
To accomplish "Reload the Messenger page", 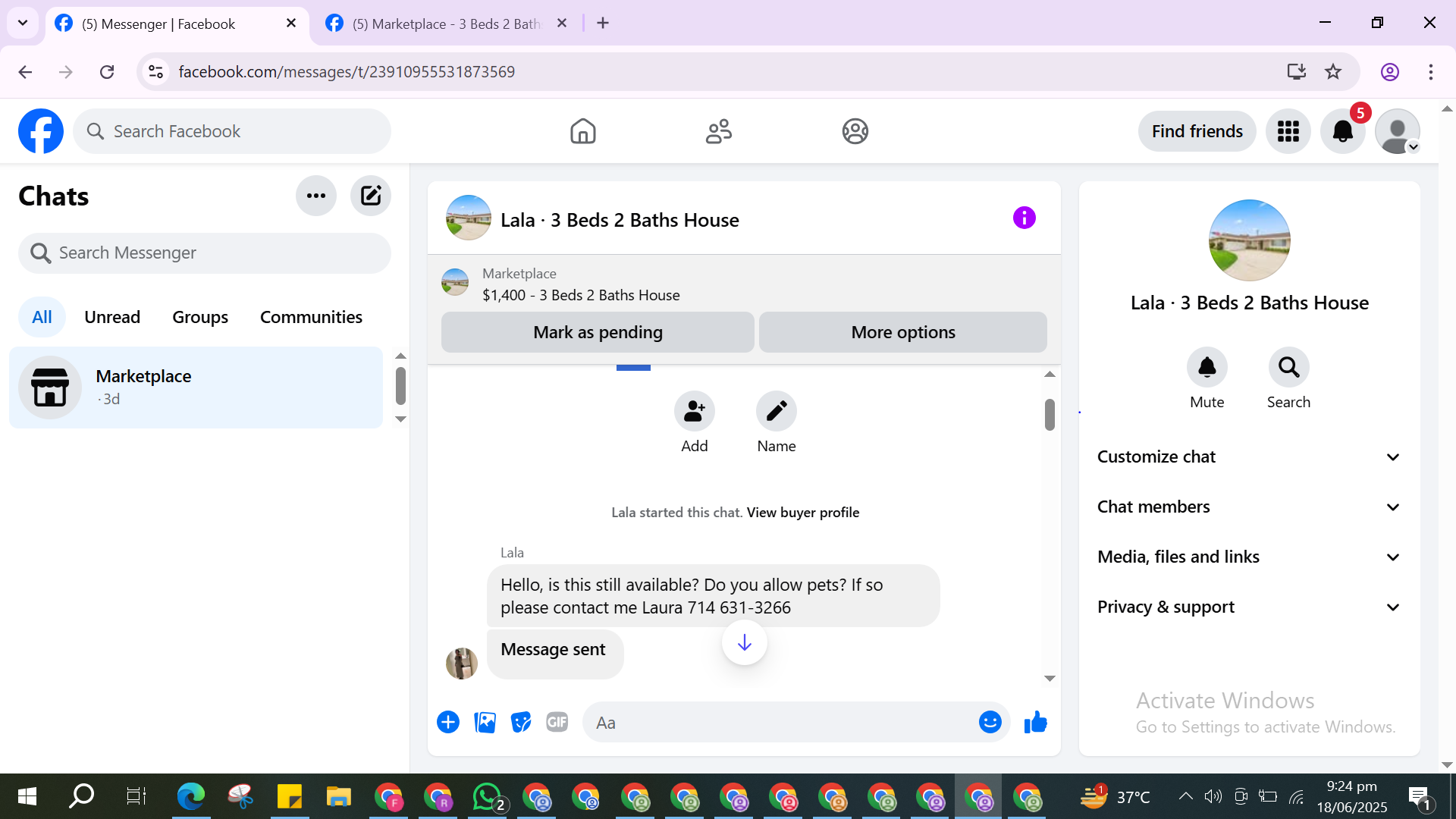I will [107, 71].
